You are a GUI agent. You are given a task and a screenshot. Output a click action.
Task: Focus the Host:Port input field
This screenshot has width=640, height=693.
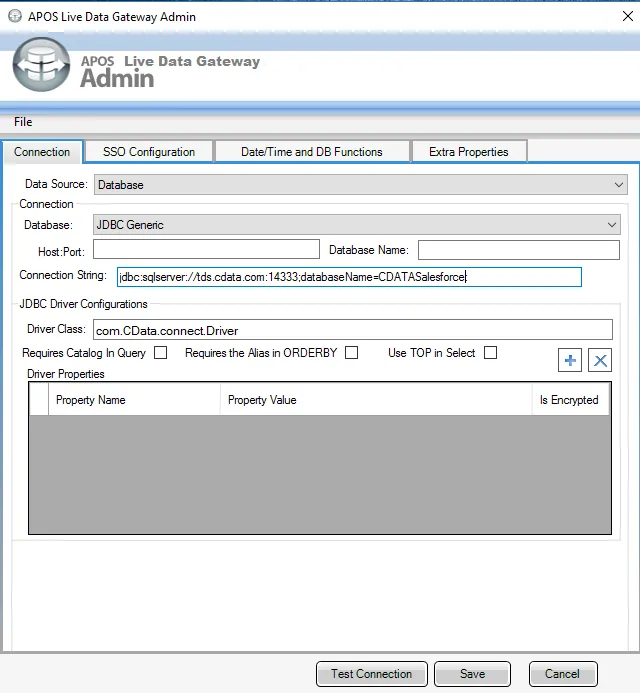tap(203, 250)
